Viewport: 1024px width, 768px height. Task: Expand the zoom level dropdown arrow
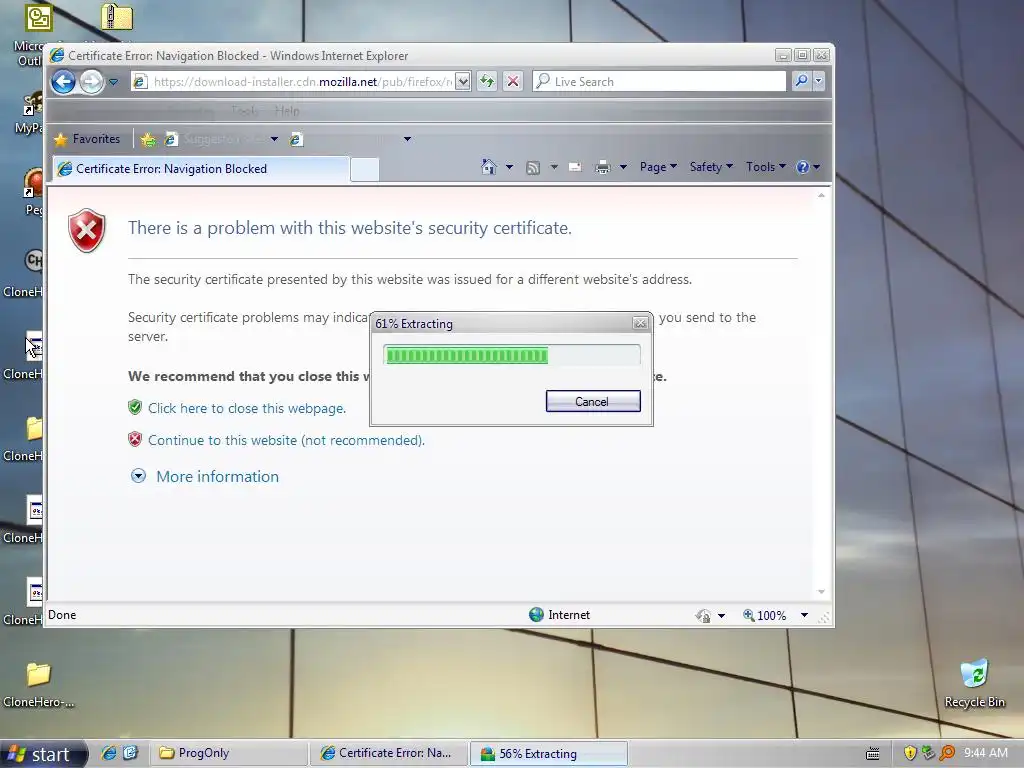point(805,615)
